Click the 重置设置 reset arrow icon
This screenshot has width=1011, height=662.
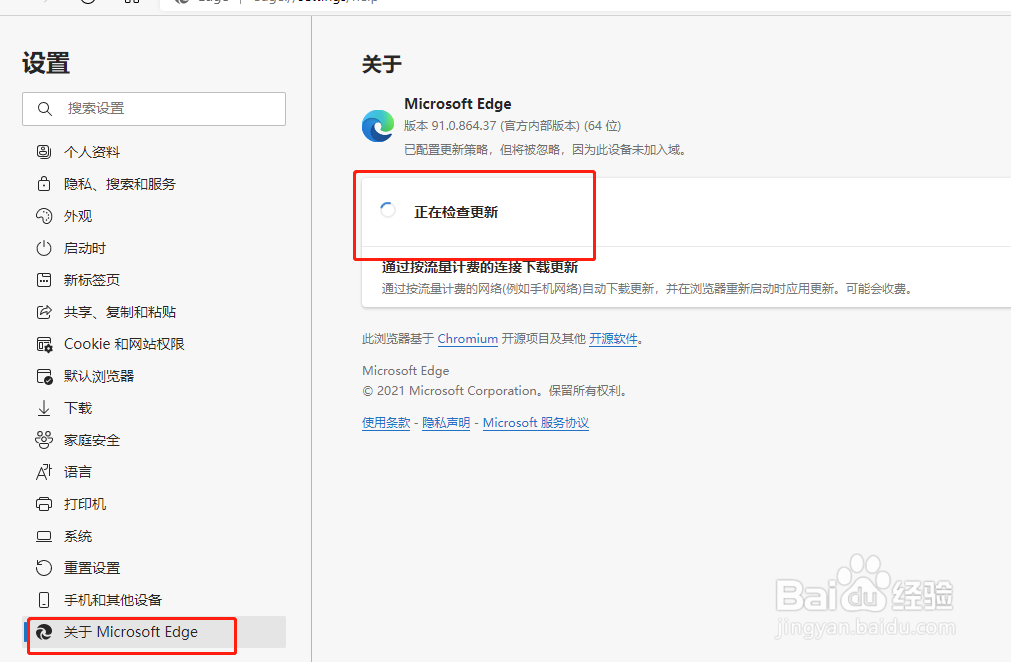(44, 568)
